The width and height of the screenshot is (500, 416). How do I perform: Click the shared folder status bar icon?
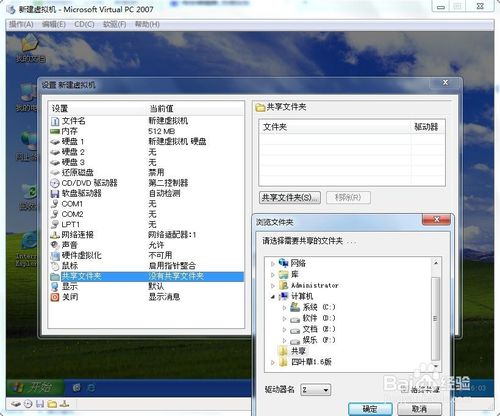click(x=52, y=404)
